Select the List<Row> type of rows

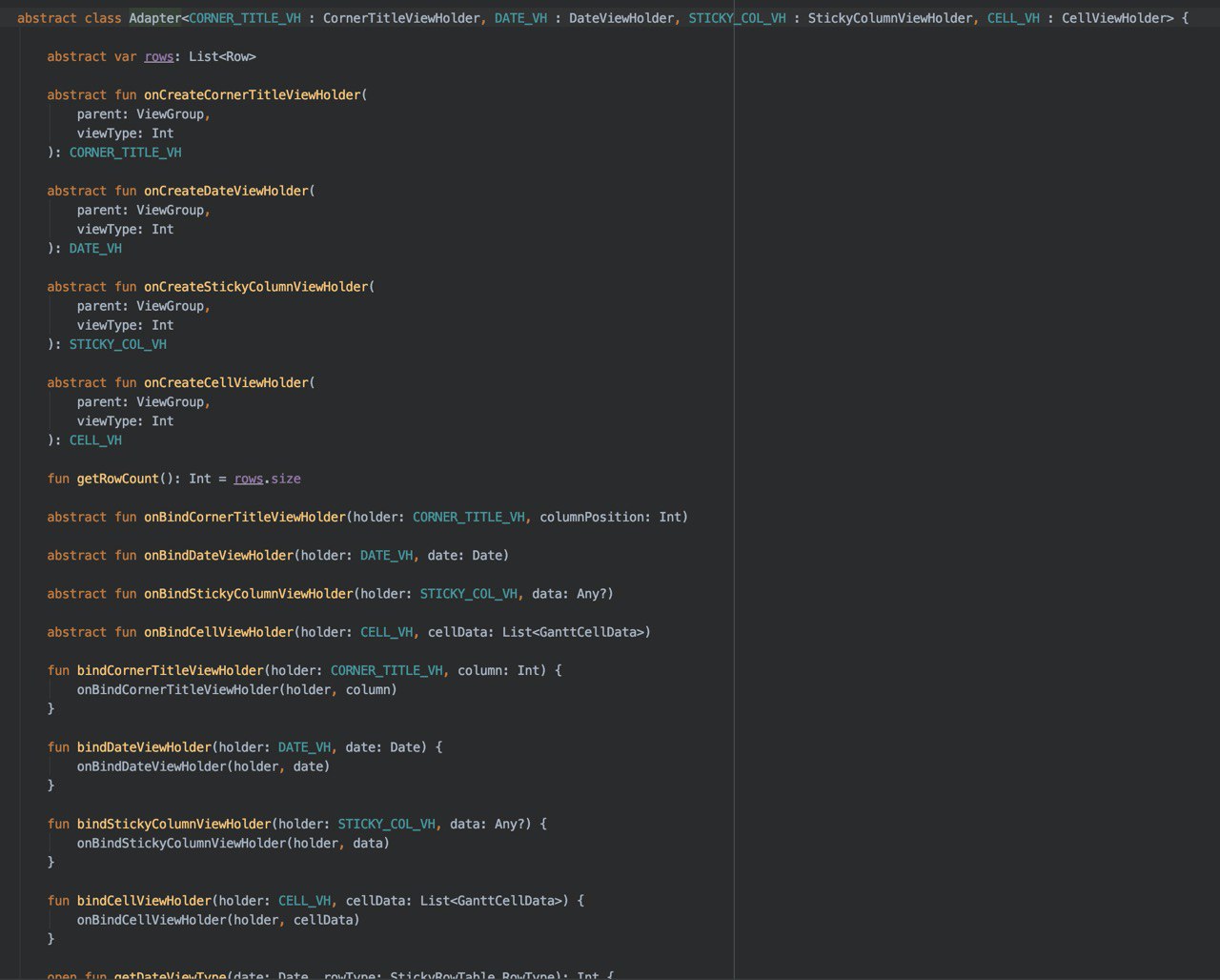[222, 57]
